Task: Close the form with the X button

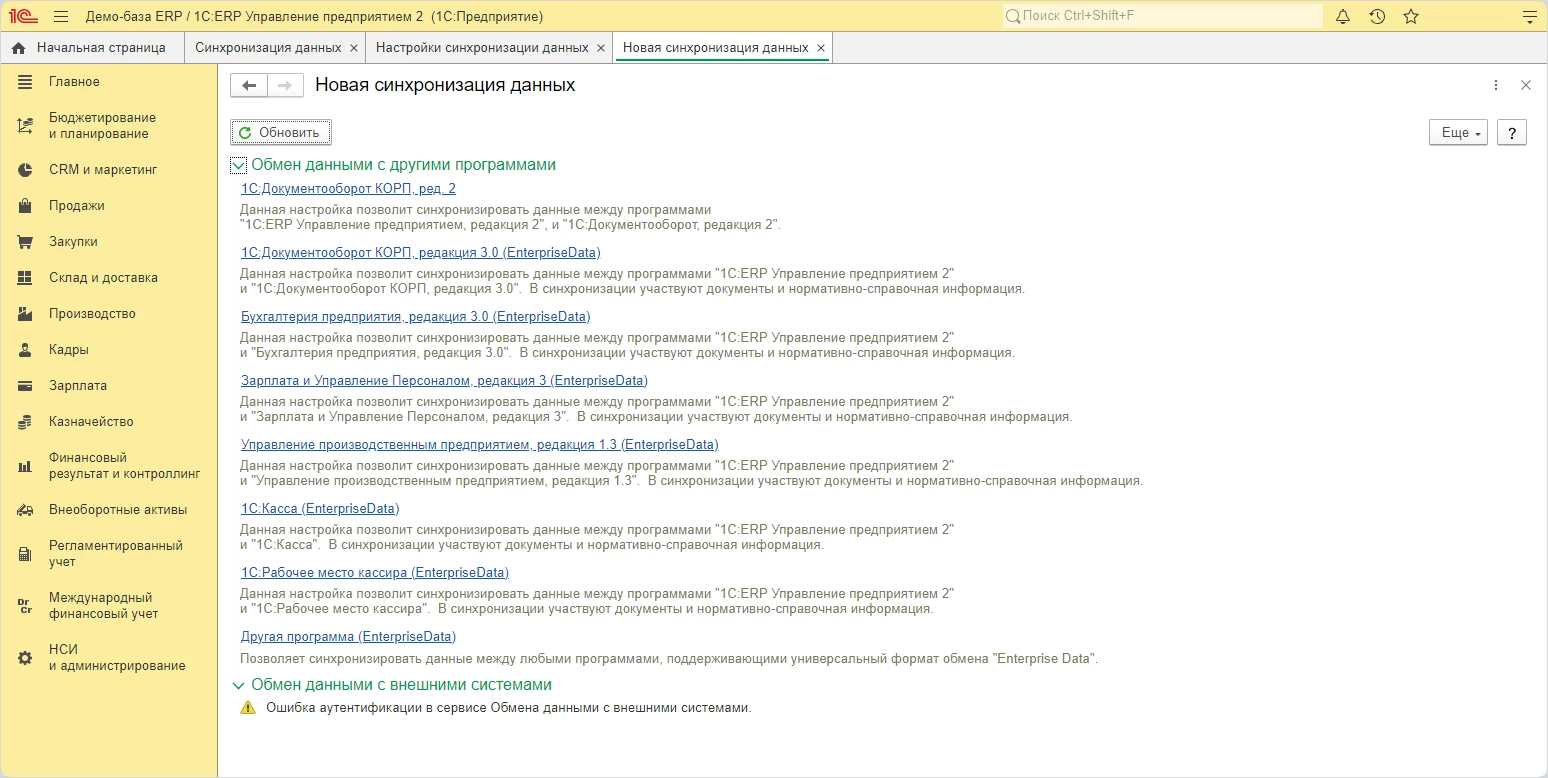Action: pyautogui.click(x=1526, y=86)
